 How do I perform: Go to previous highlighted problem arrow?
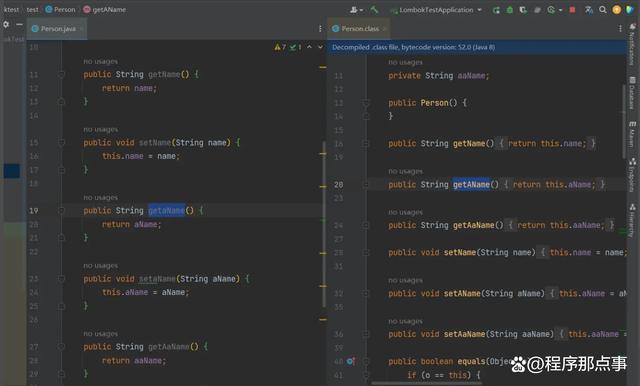tap(309, 47)
